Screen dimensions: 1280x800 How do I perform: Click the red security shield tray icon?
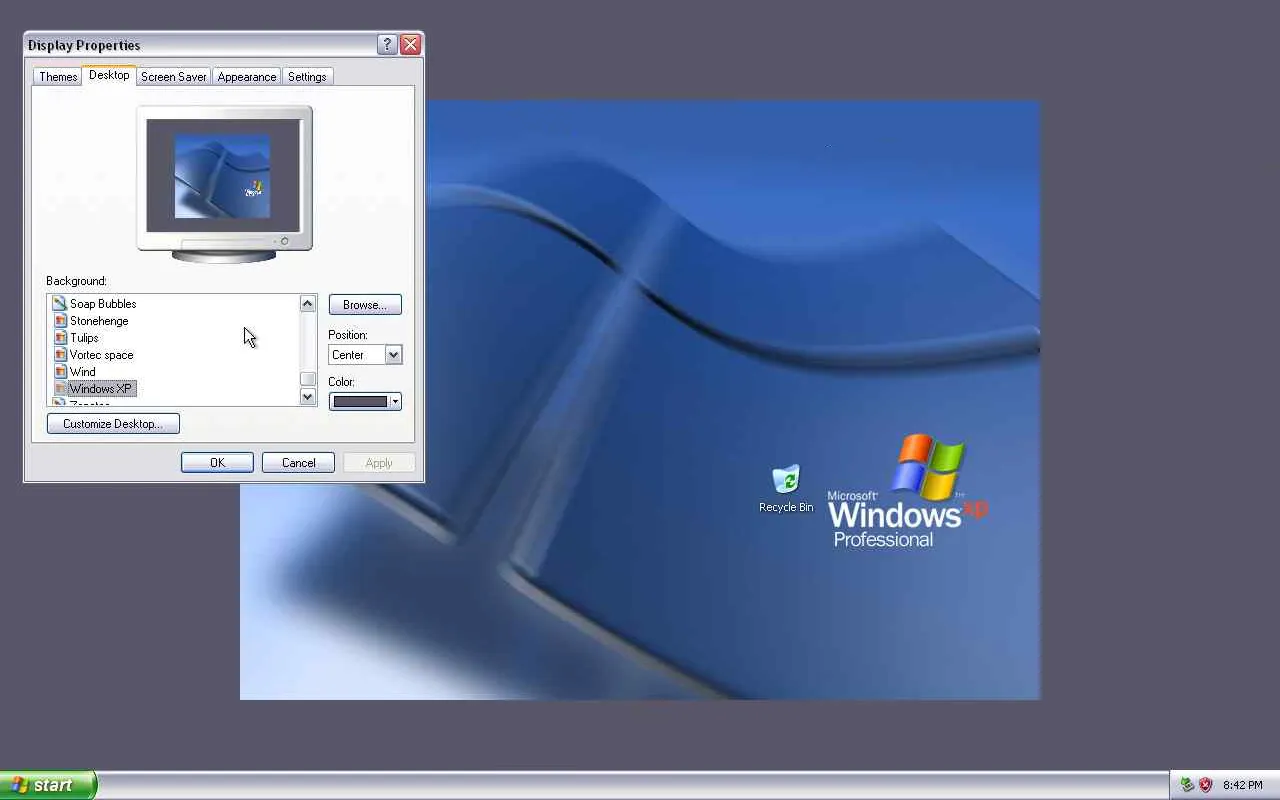(x=1206, y=785)
